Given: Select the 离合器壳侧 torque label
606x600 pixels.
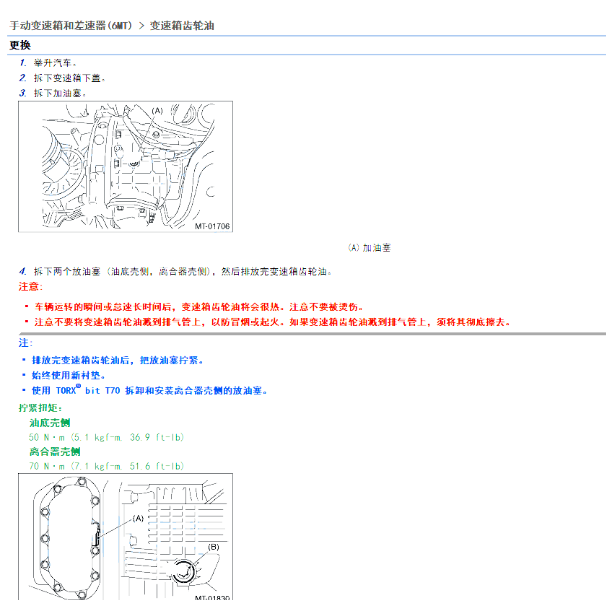Looking at the screenshot, I should 55,452.
